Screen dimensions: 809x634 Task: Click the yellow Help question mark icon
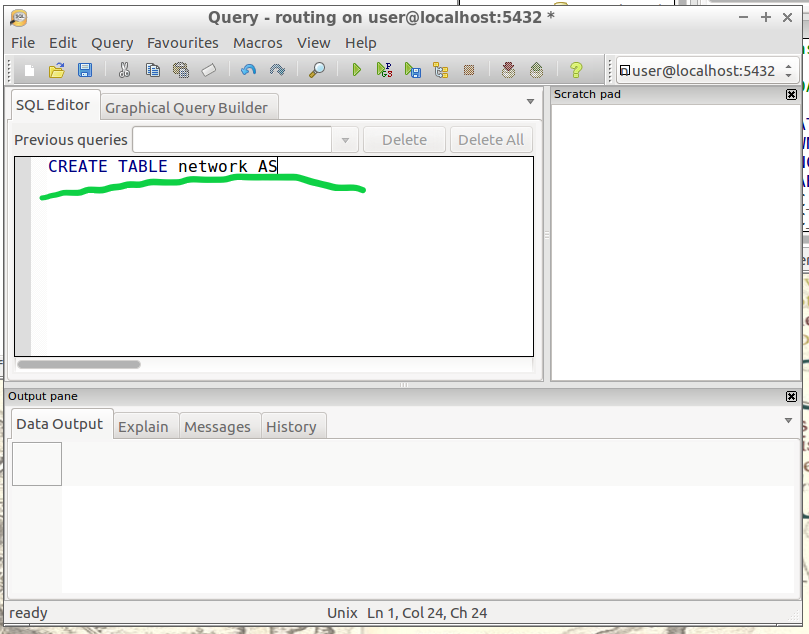pyautogui.click(x=575, y=70)
